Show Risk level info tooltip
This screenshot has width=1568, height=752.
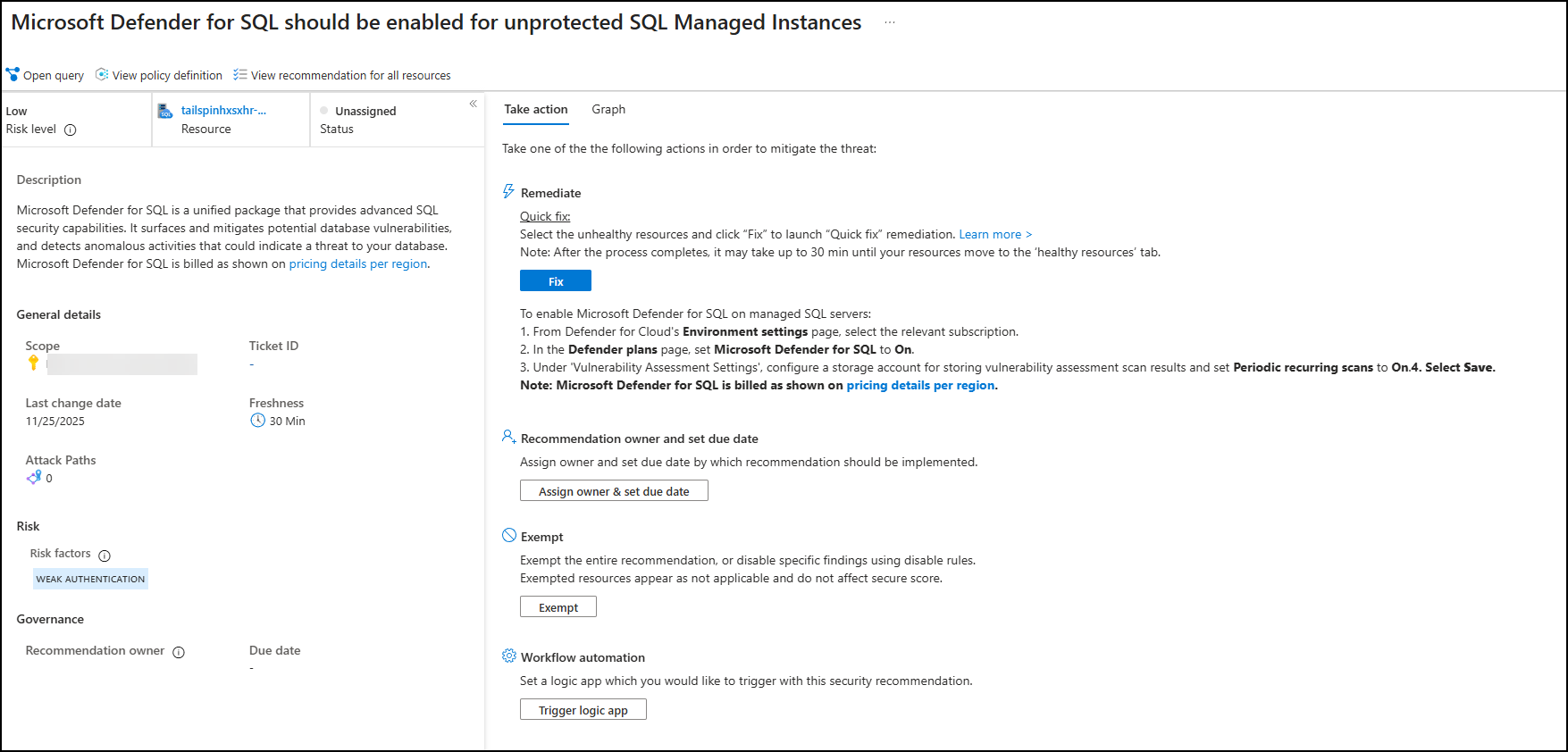coord(71,130)
